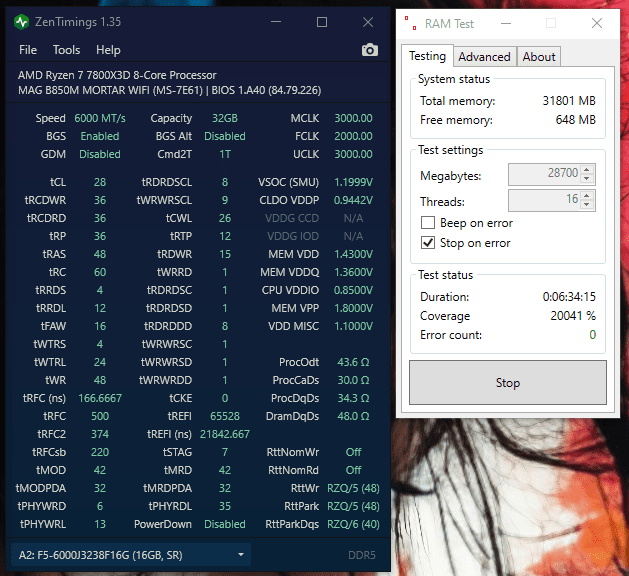Click the tWTRL value 24
Screen dimensions: 629x576
(x=100, y=362)
